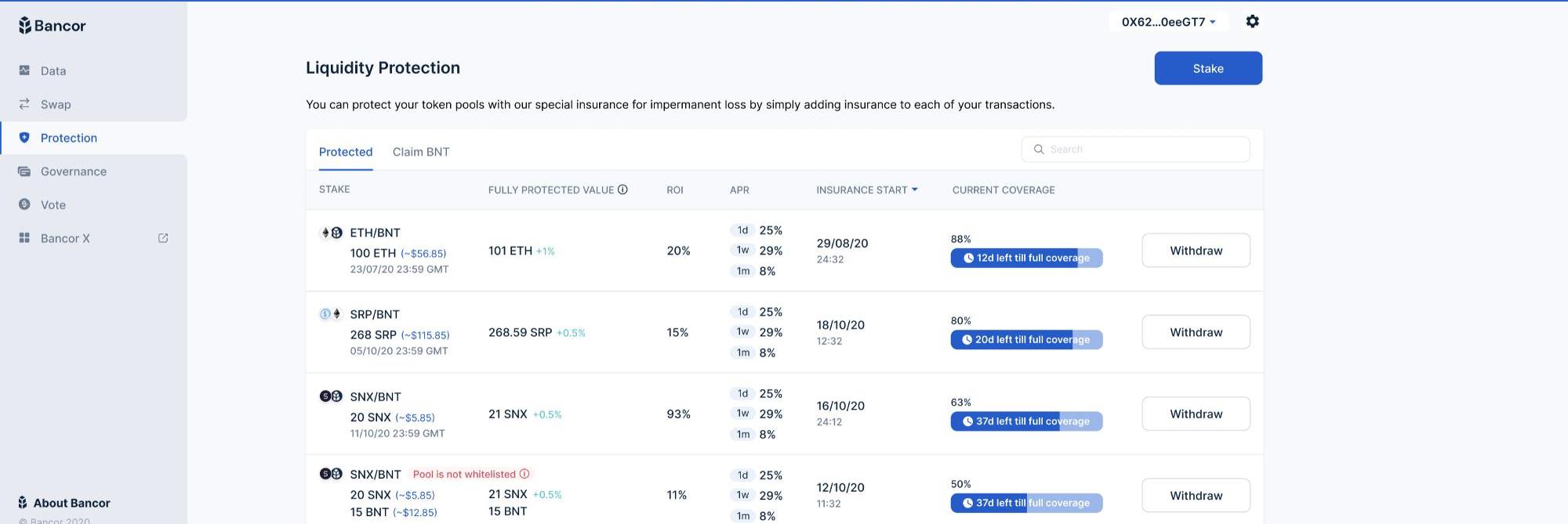Click the whitelisted SNX/BNT token pair icon
The image size is (1568, 524).
[x=331, y=396]
